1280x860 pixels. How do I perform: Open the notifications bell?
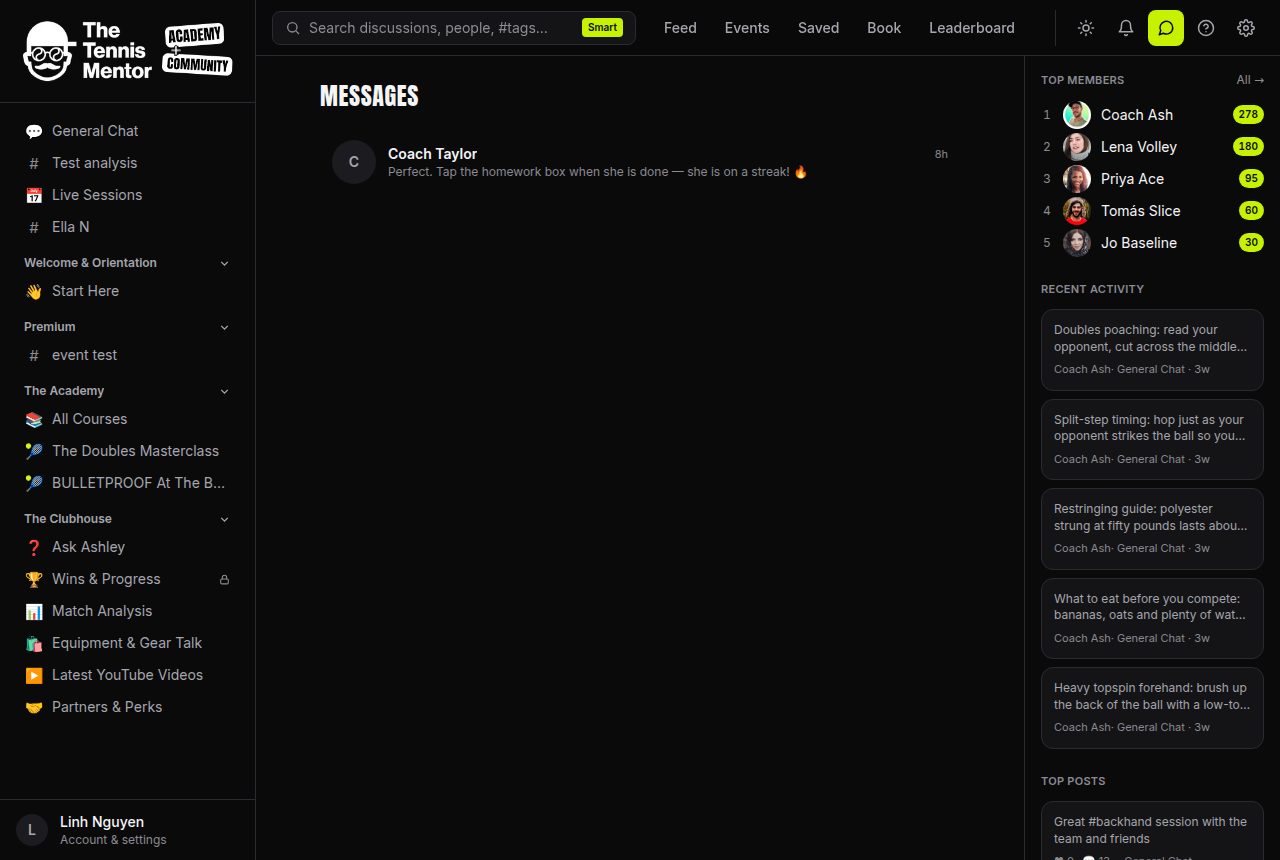click(1126, 28)
